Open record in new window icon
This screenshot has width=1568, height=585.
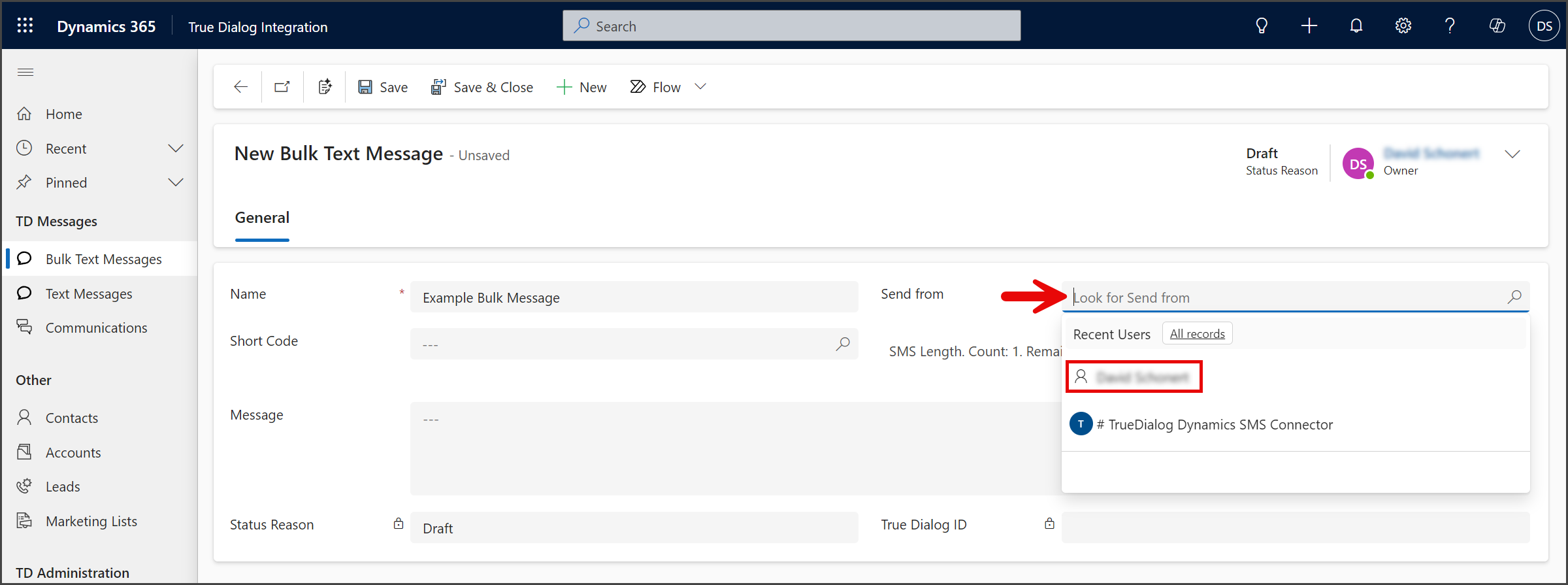(282, 87)
